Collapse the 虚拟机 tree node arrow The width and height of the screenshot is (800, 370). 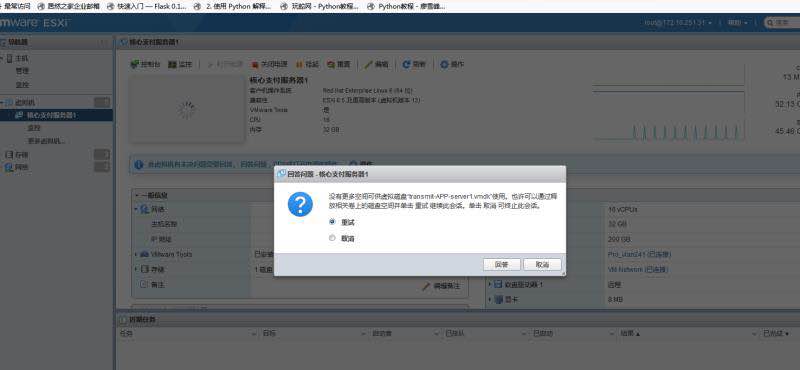tap(2, 103)
